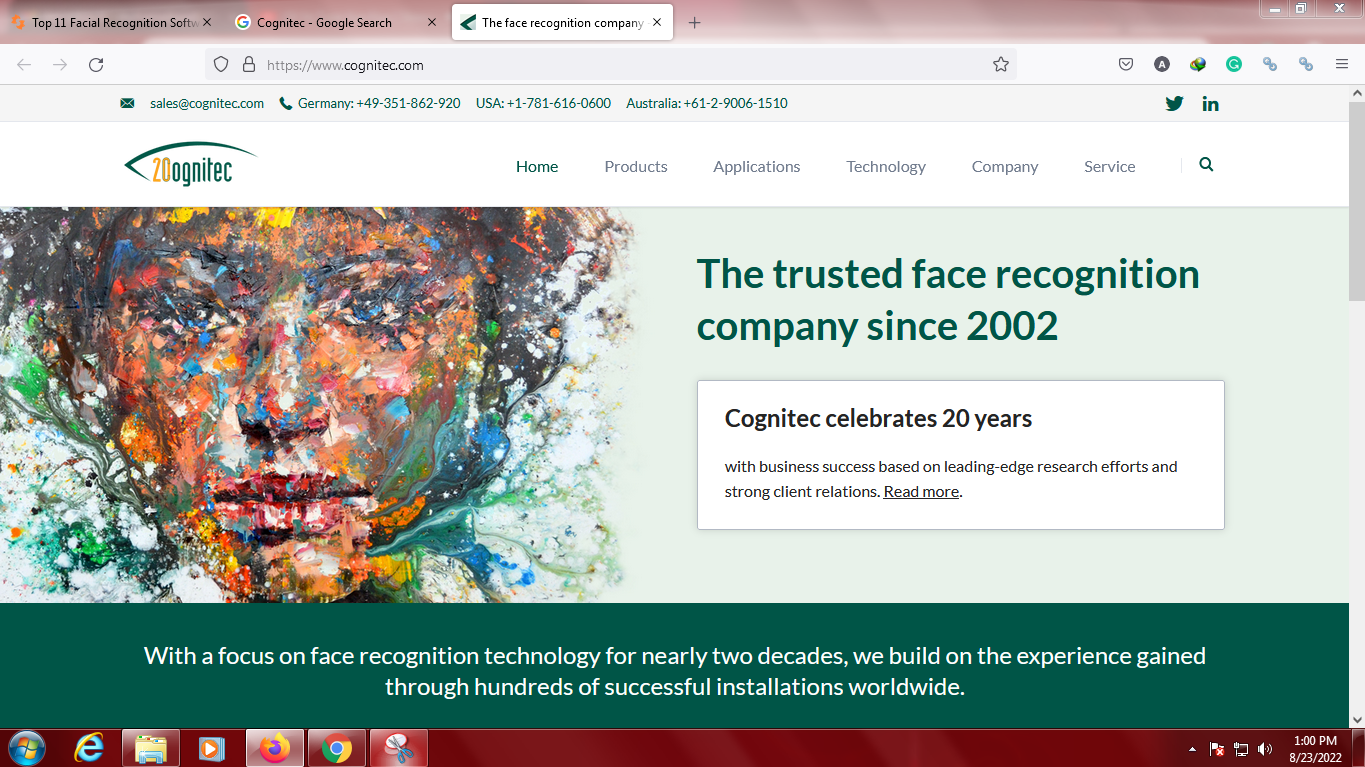Click the scrollbar down arrow
Screen dimensions: 1365x767
click(x=1357, y=719)
